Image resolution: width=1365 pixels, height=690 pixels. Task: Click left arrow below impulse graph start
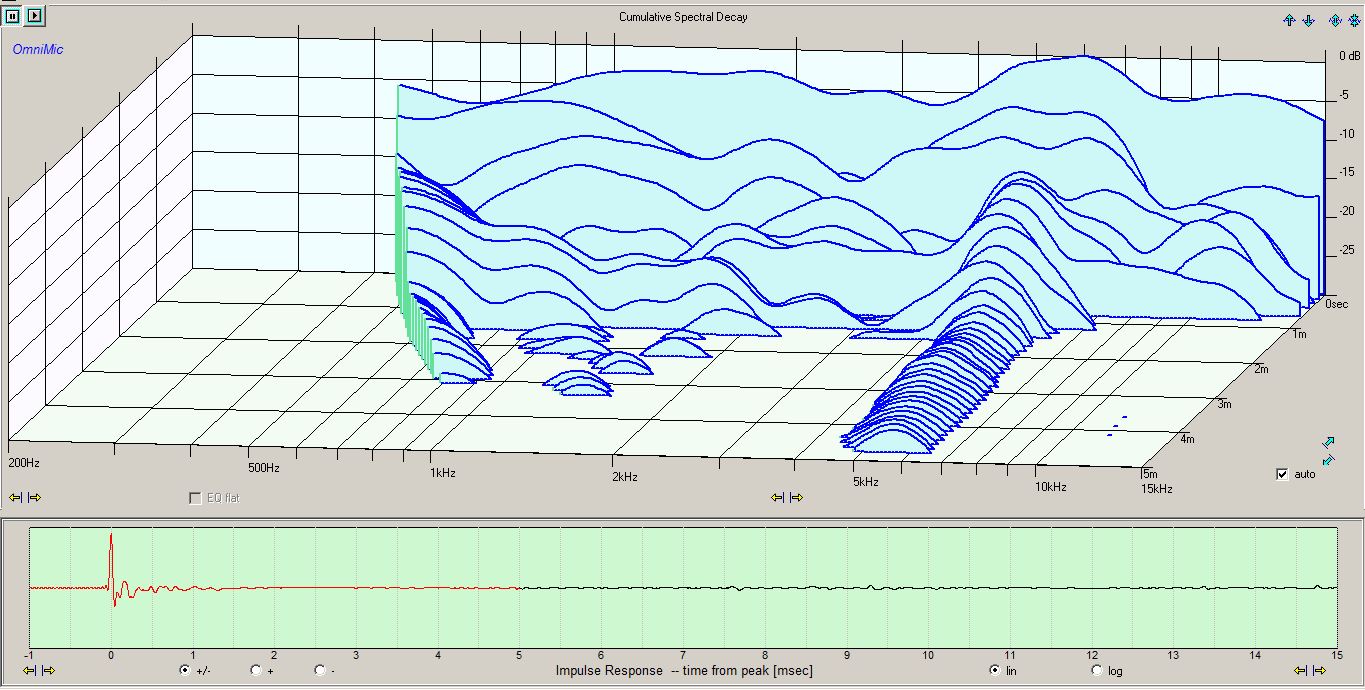pos(27,670)
